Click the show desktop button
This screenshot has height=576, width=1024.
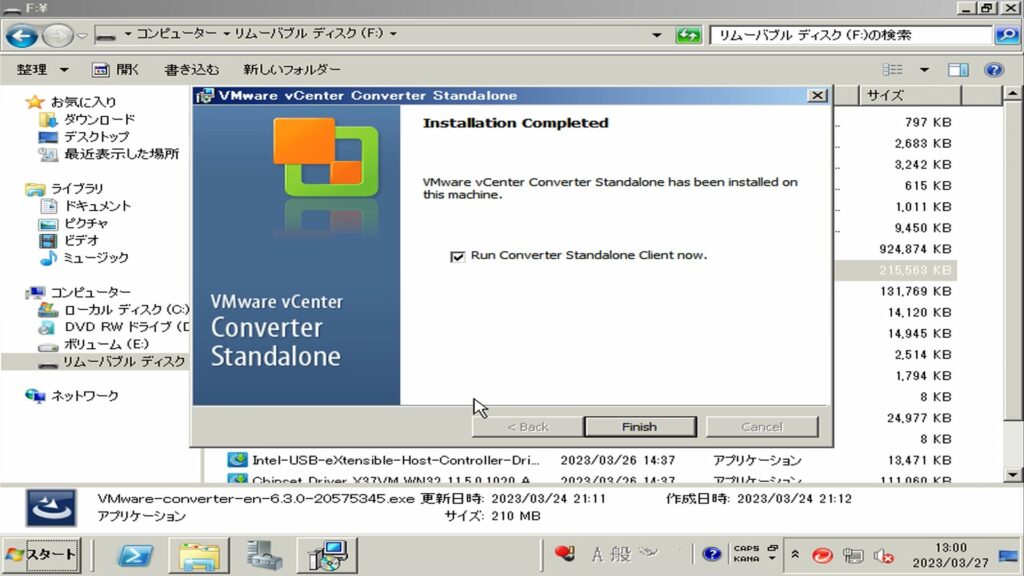click(1009, 556)
